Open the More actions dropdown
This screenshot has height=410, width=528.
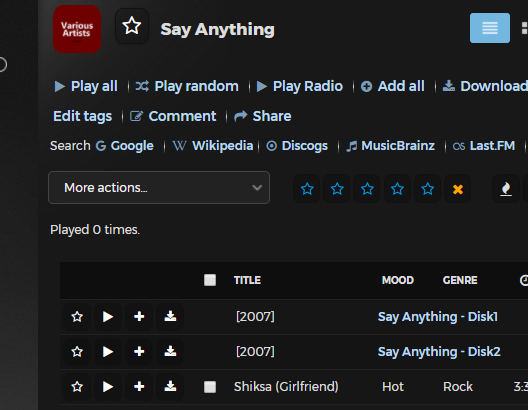pos(159,187)
